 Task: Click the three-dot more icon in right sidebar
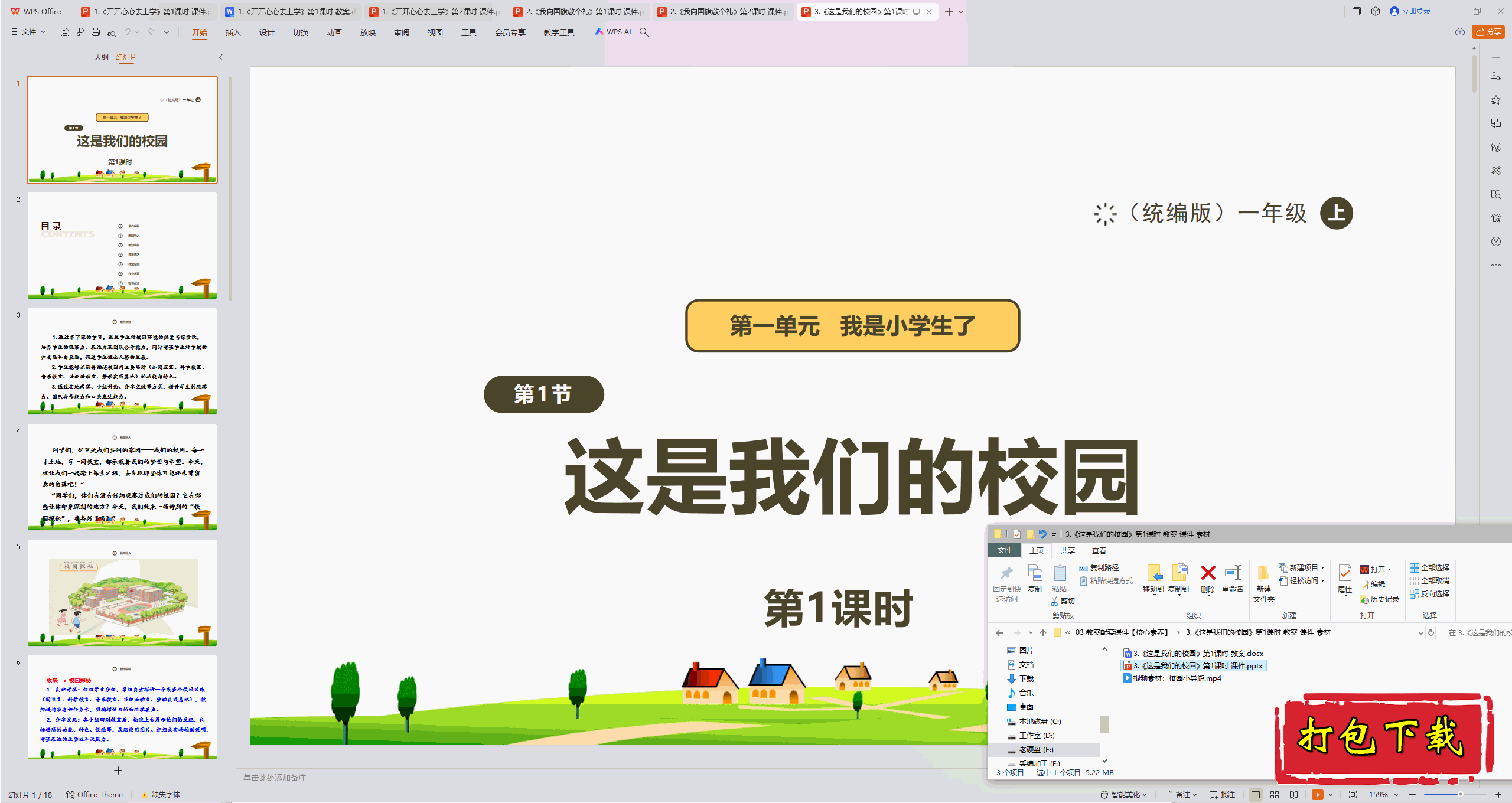1496,265
